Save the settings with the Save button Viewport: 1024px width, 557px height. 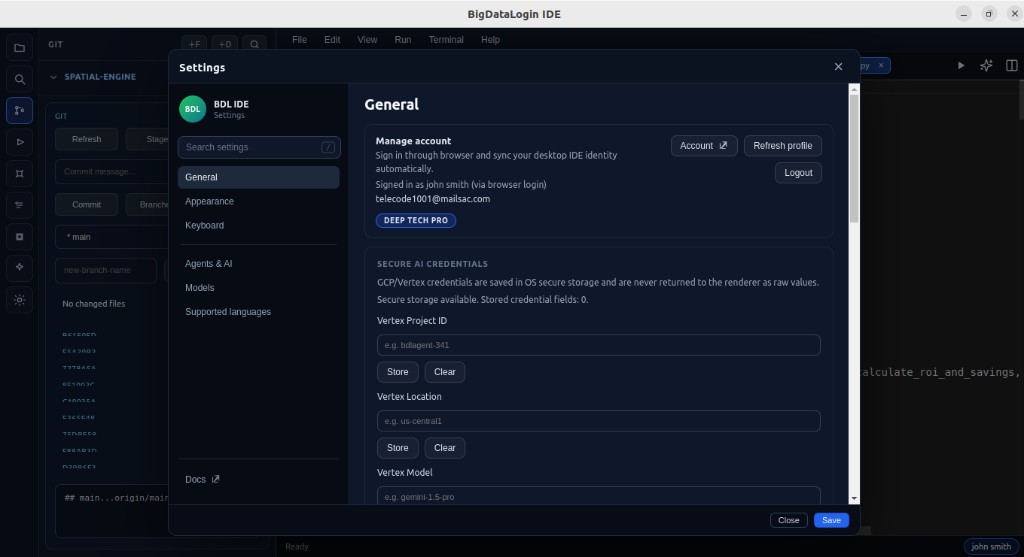click(831, 520)
